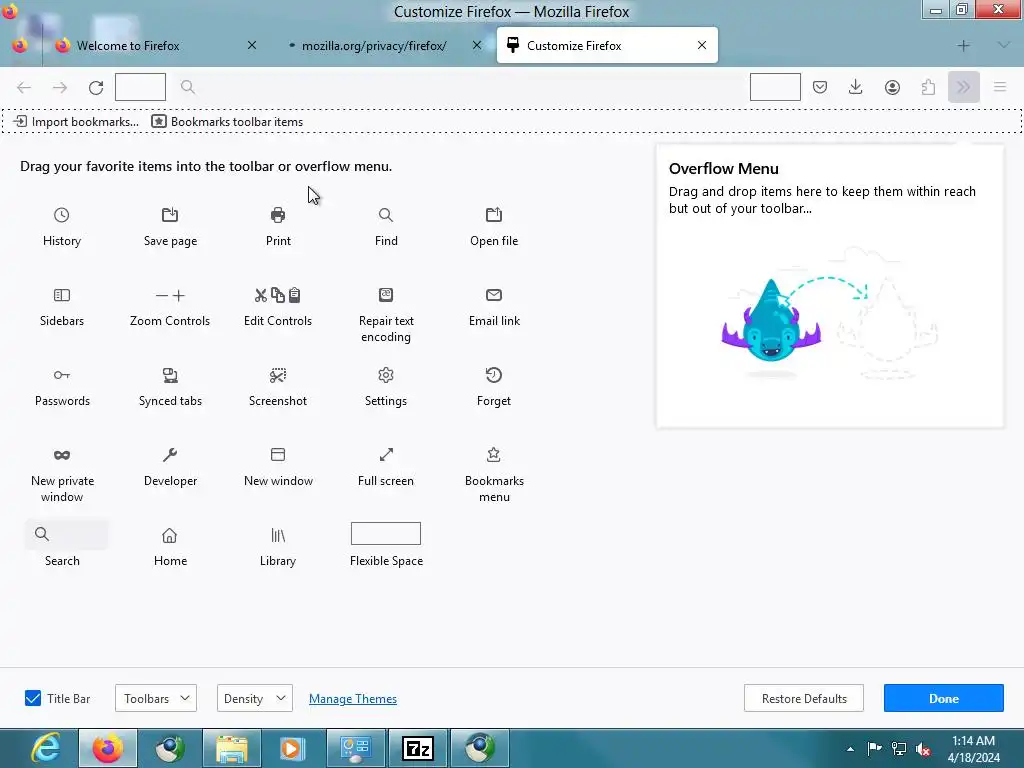Toggle the Title Bar checkbox
The height and width of the screenshot is (768, 1024).
[x=33, y=698]
